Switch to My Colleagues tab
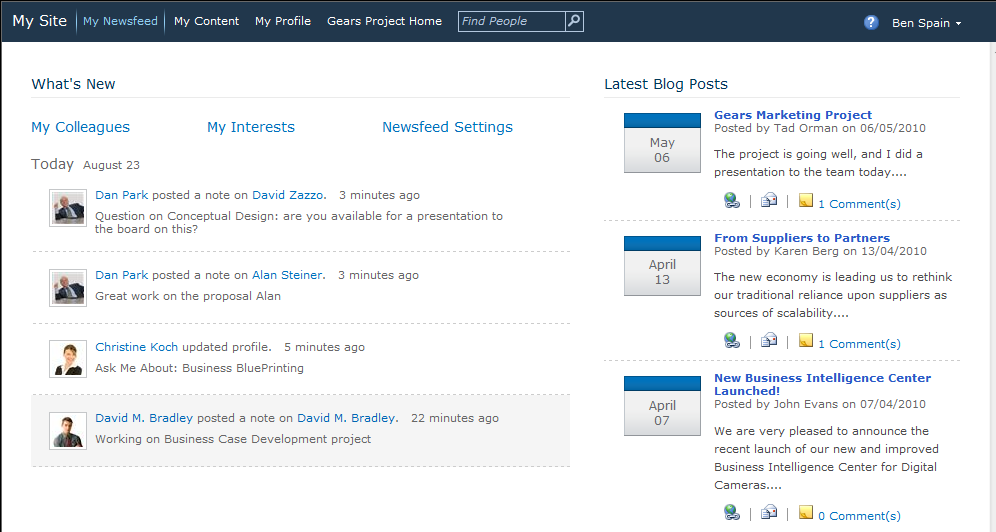The image size is (996, 532). click(81, 127)
